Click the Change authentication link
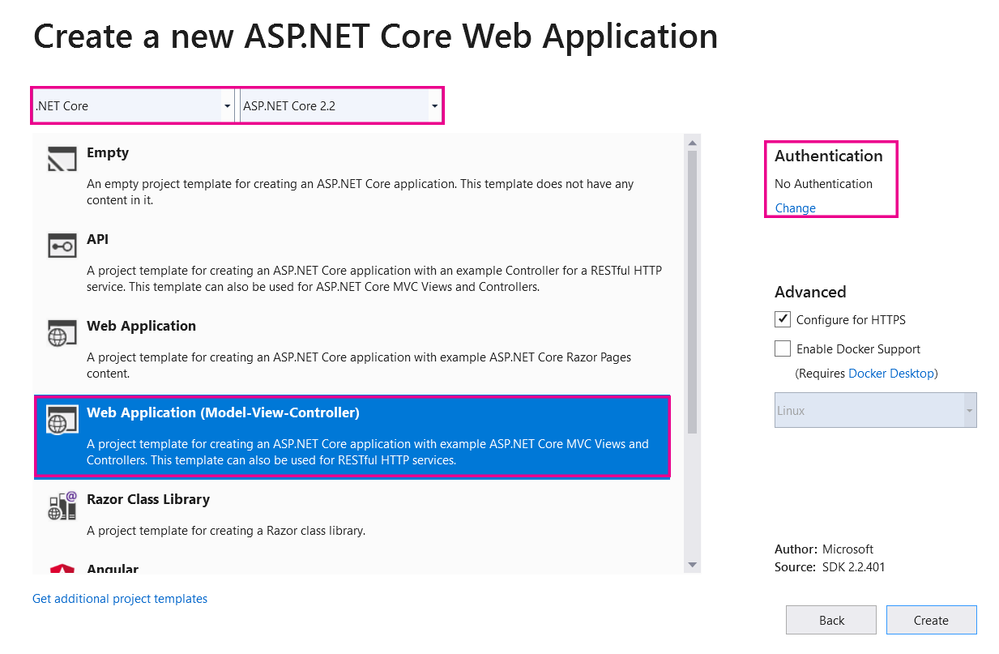The width and height of the screenshot is (999, 654). (x=794, y=208)
